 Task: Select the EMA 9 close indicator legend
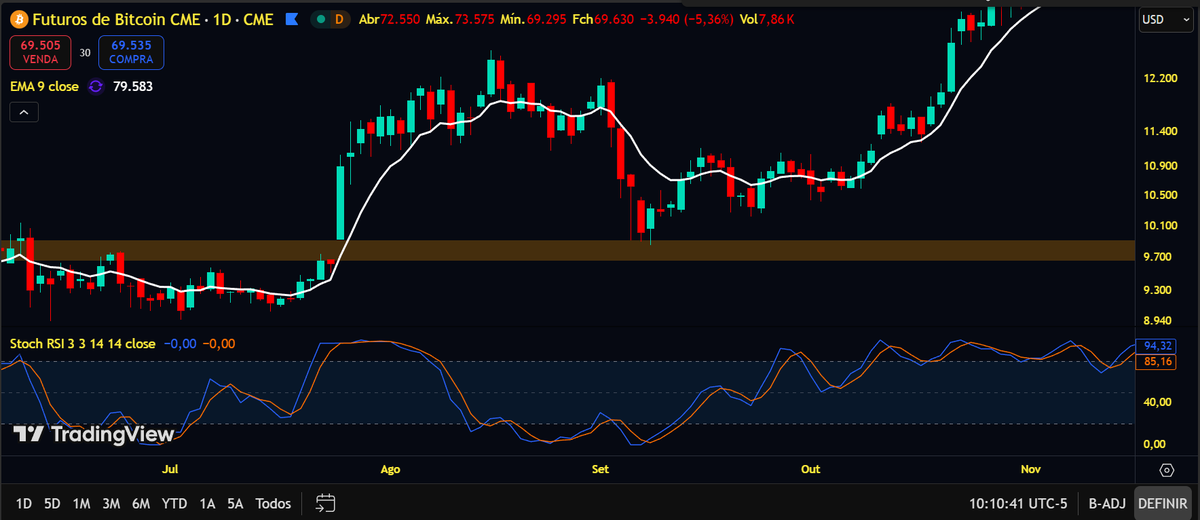click(44, 87)
